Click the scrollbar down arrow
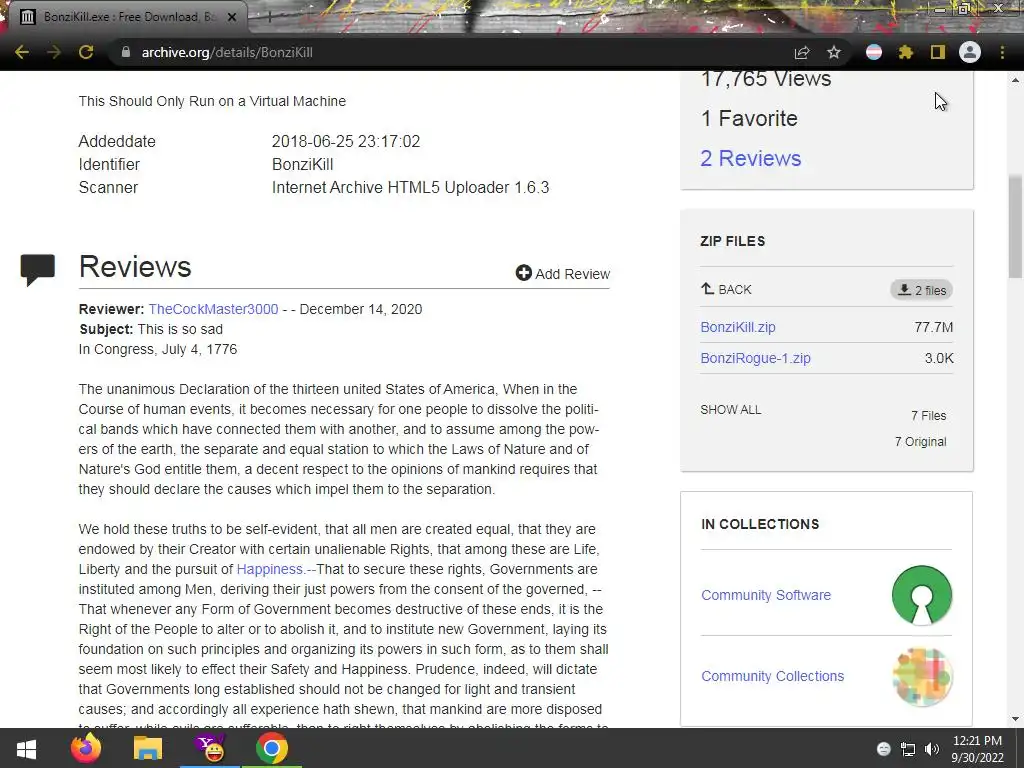The image size is (1024, 768). click(1016, 719)
